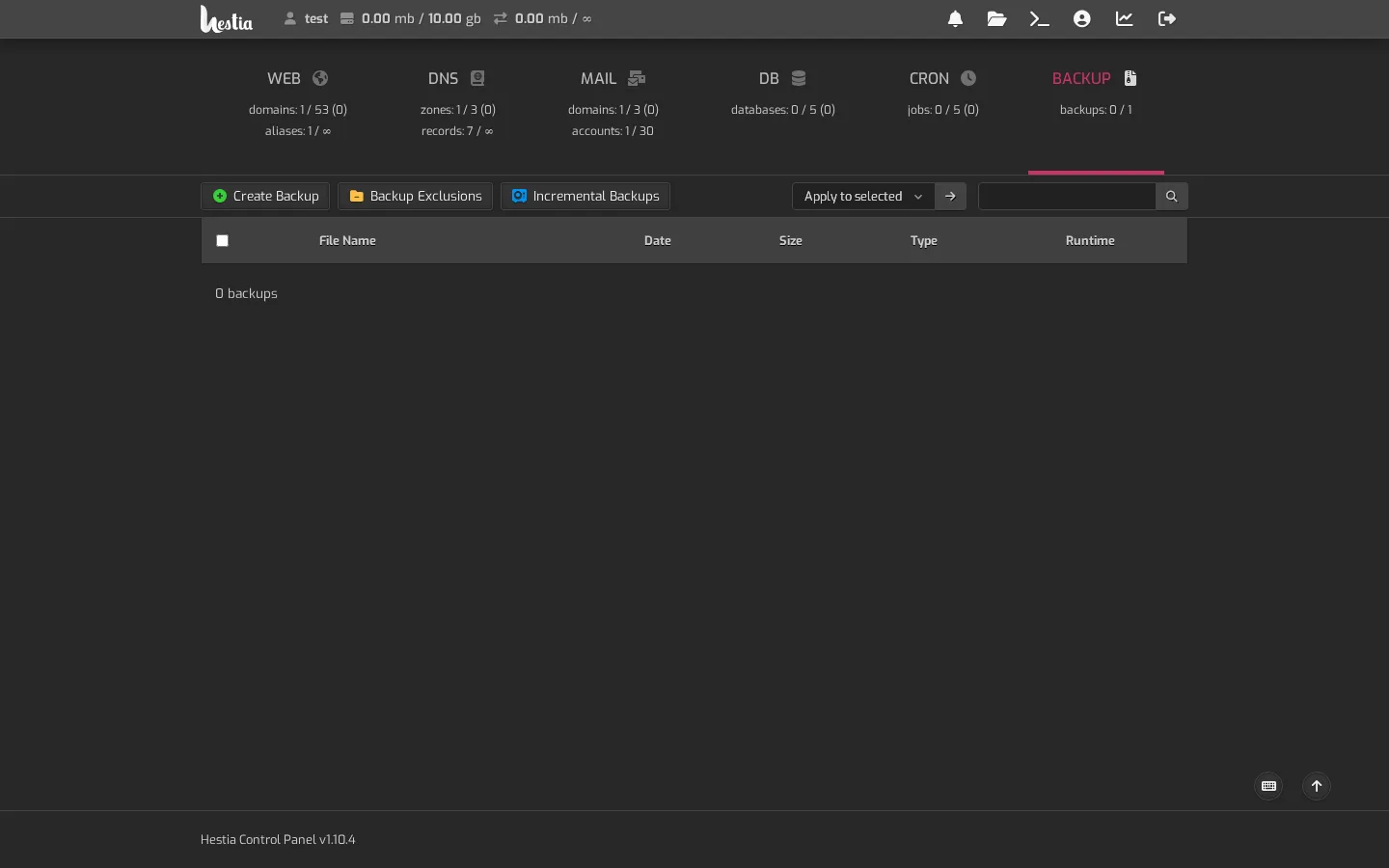Select all backups checkbox
The height and width of the screenshot is (868, 1389).
click(222, 240)
